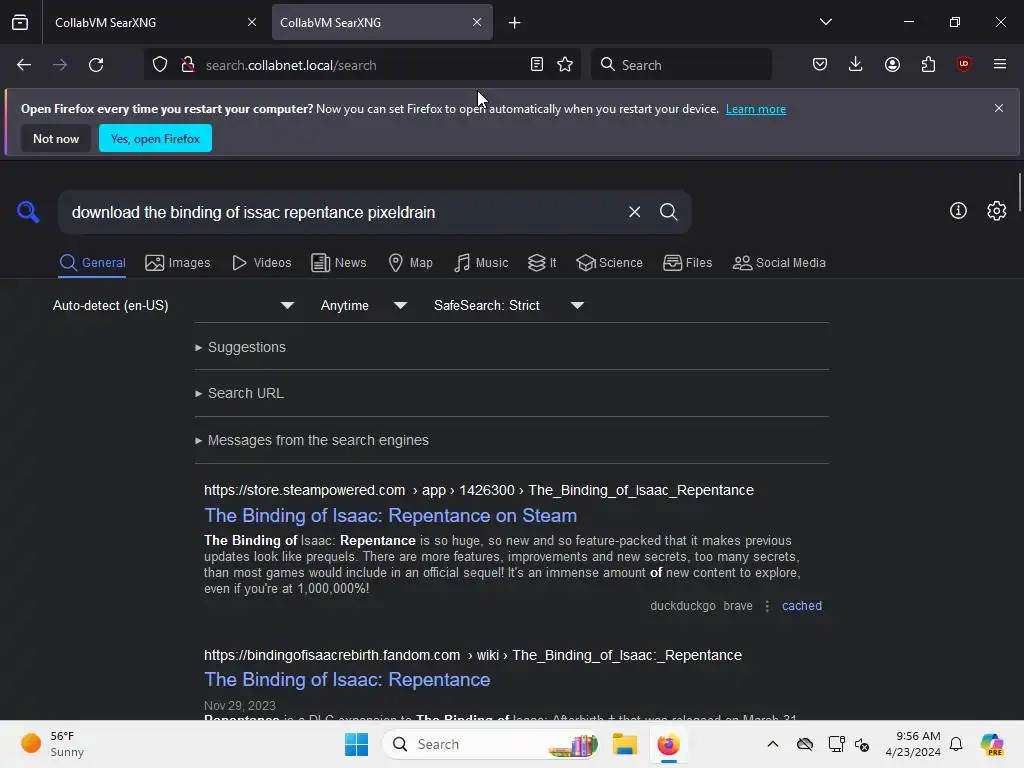Open the Windows Start menu
This screenshot has height=768, width=1024.
(x=357, y=744)
